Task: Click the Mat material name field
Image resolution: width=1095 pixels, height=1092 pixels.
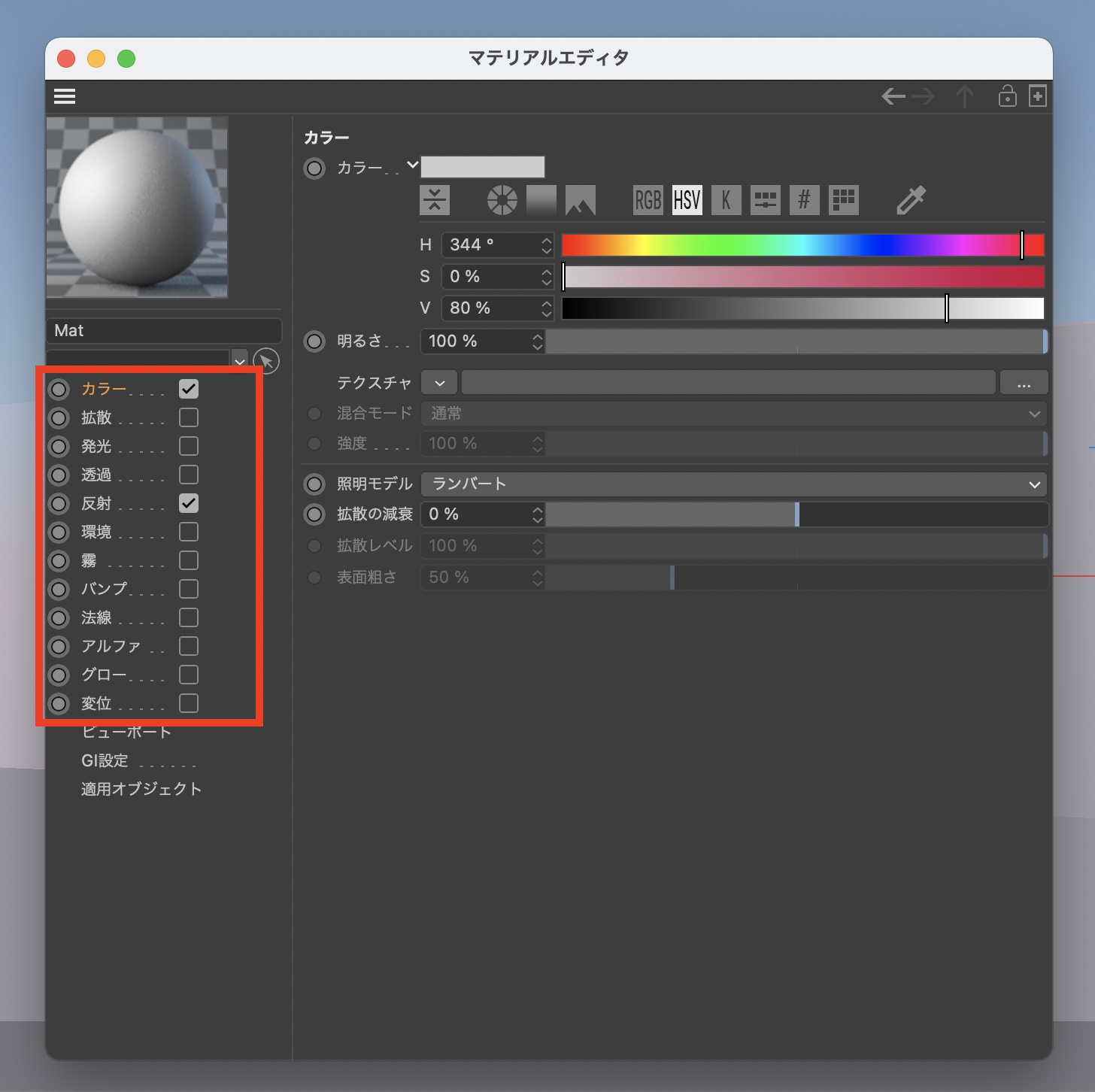Action: pos(163,331)
